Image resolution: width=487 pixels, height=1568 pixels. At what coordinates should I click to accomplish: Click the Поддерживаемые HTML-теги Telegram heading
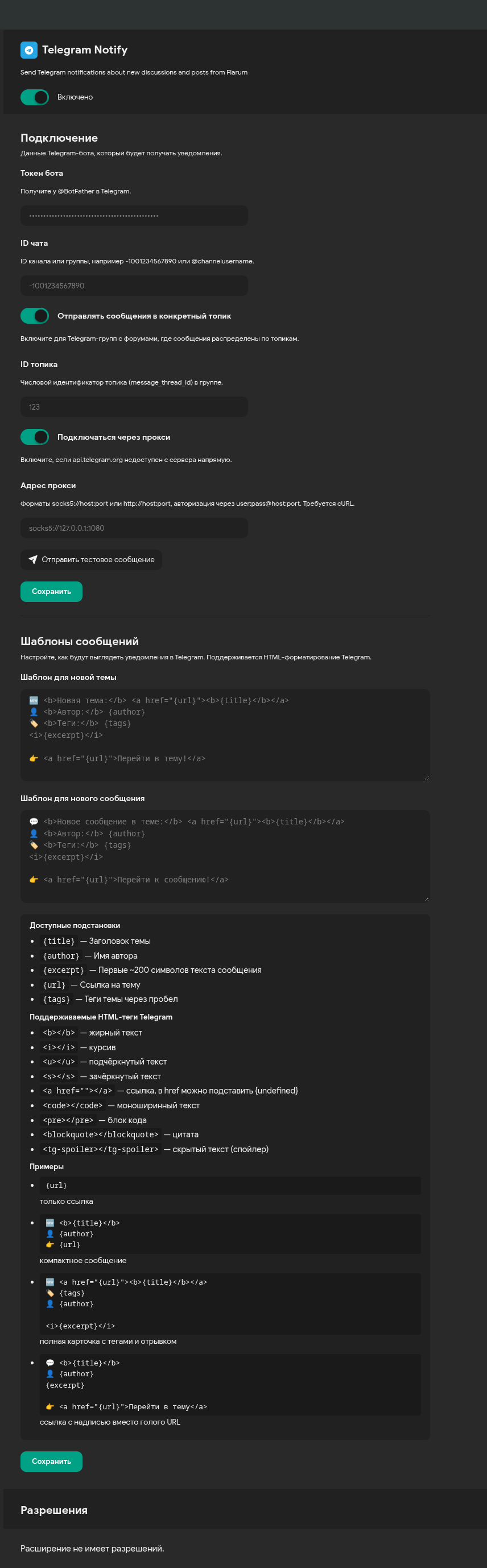coord(101,1017)
